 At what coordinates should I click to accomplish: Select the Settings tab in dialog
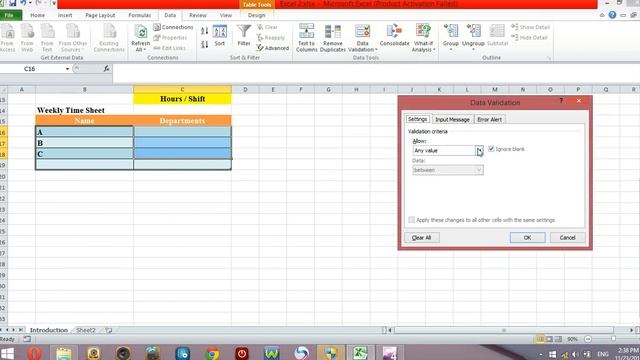tap(417, 119)
